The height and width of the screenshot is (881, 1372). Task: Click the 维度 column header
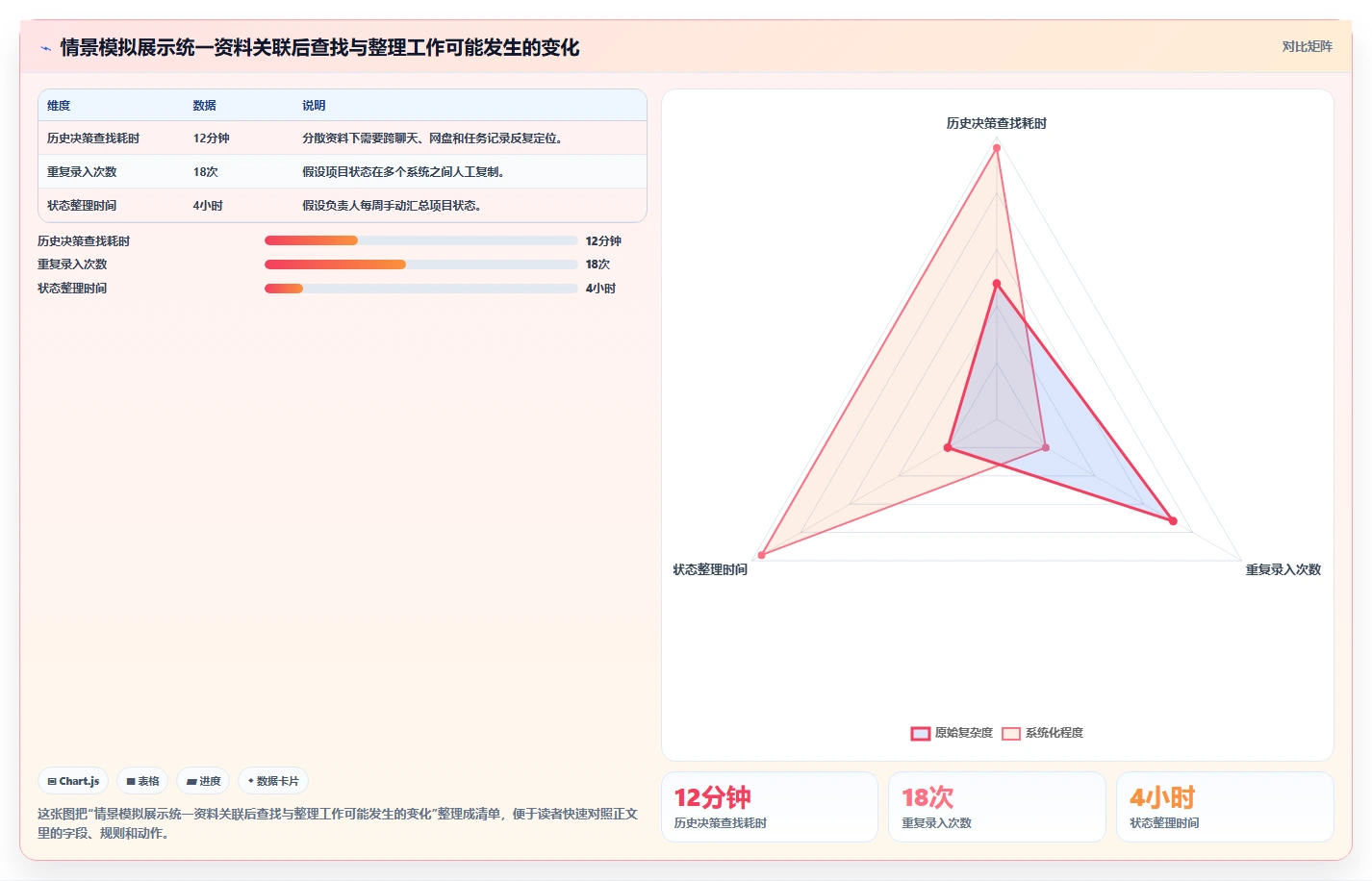click(x=59, y=106)
